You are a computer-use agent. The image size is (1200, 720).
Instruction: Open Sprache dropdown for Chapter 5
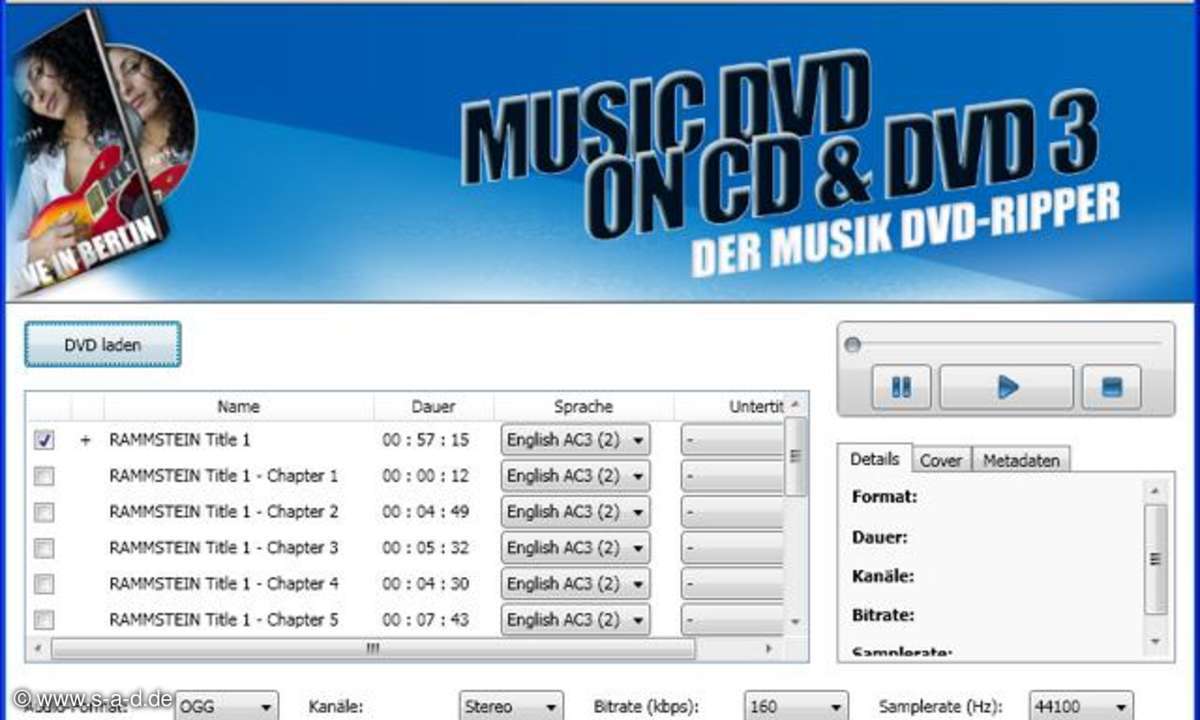pyautogui.click(x=575, y=620)
